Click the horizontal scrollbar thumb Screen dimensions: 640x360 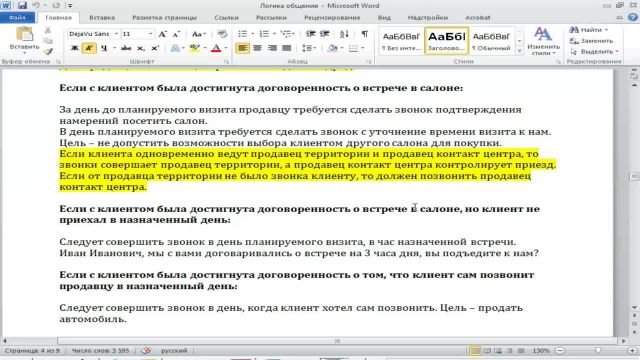coord(337,341)
